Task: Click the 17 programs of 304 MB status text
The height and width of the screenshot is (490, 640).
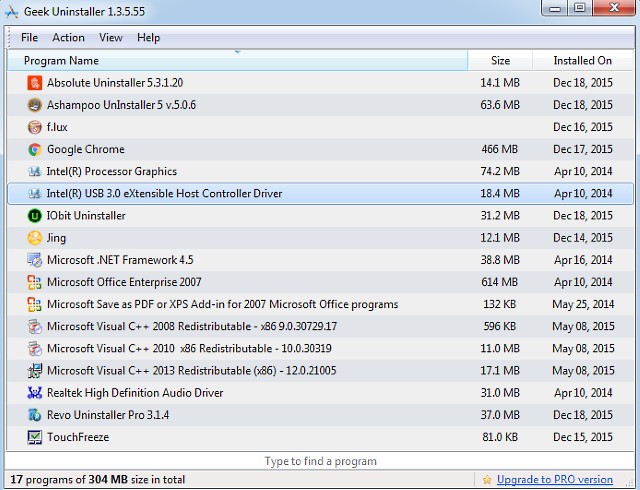Action: tap(98, 479)
